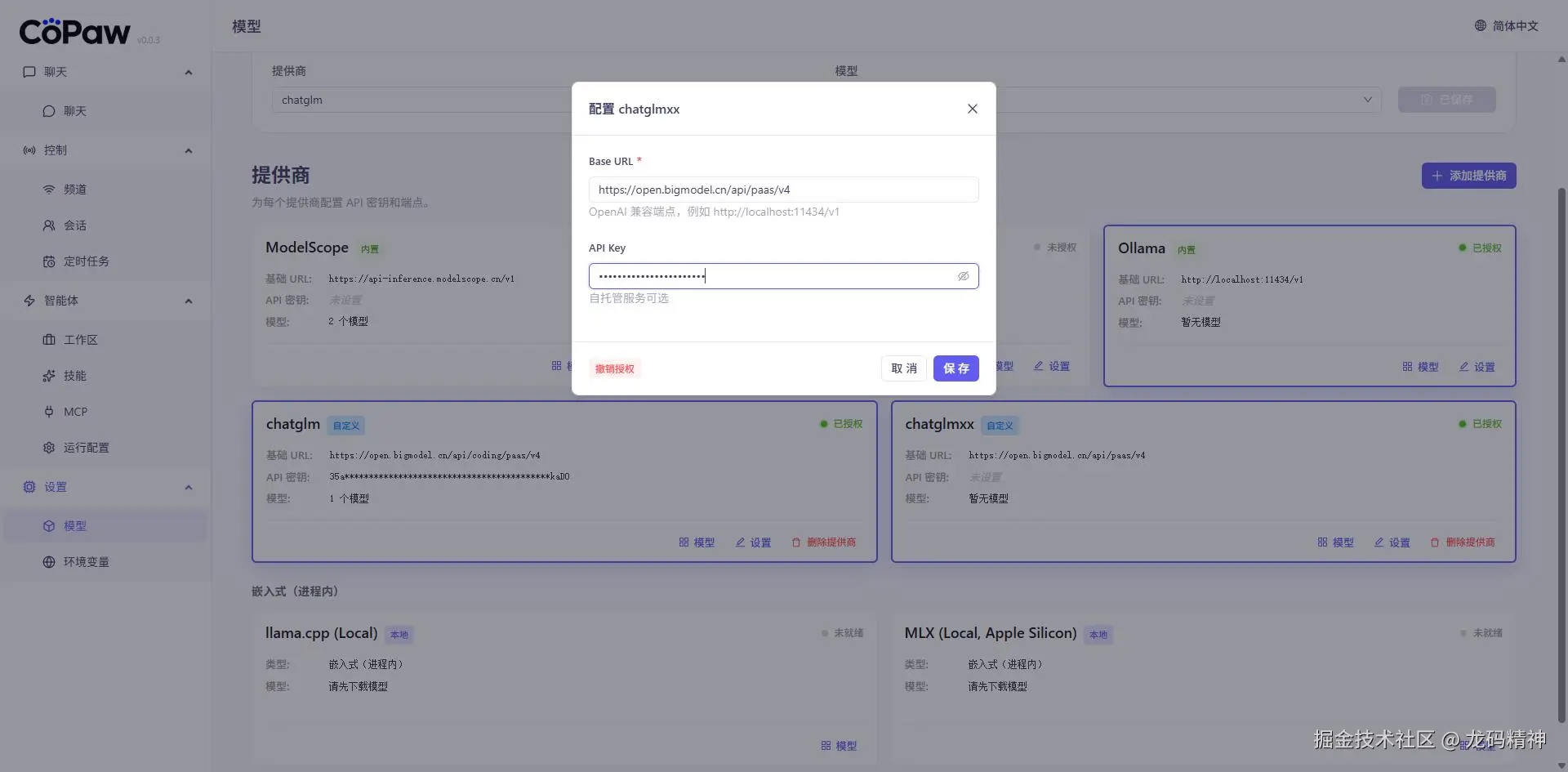Click the trash icon on chatglm card

tap(796, 542)
